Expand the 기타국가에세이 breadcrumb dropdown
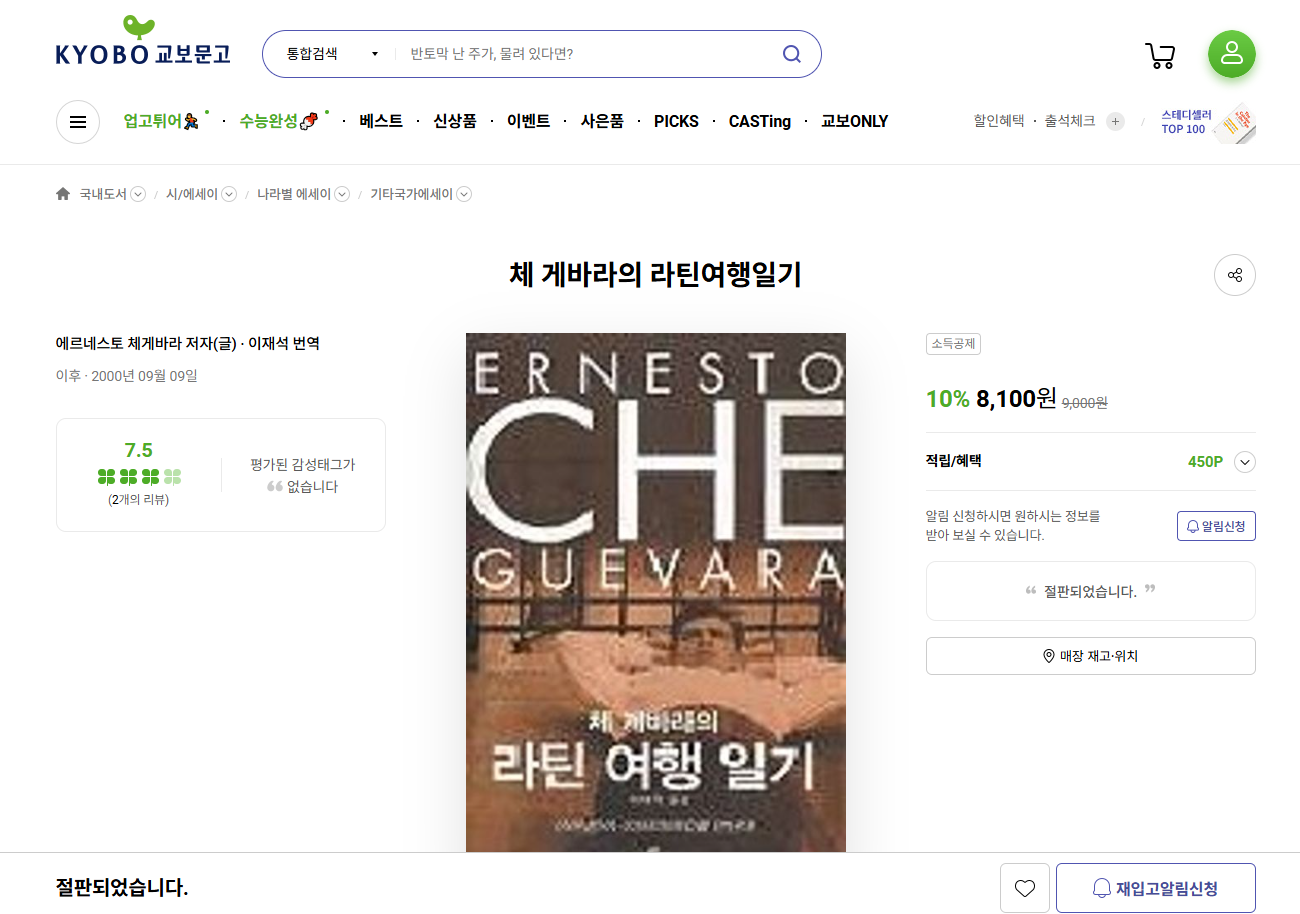The width and height of the screenshot is (1300, 914). pyautogui.click(x=464, y=194)
